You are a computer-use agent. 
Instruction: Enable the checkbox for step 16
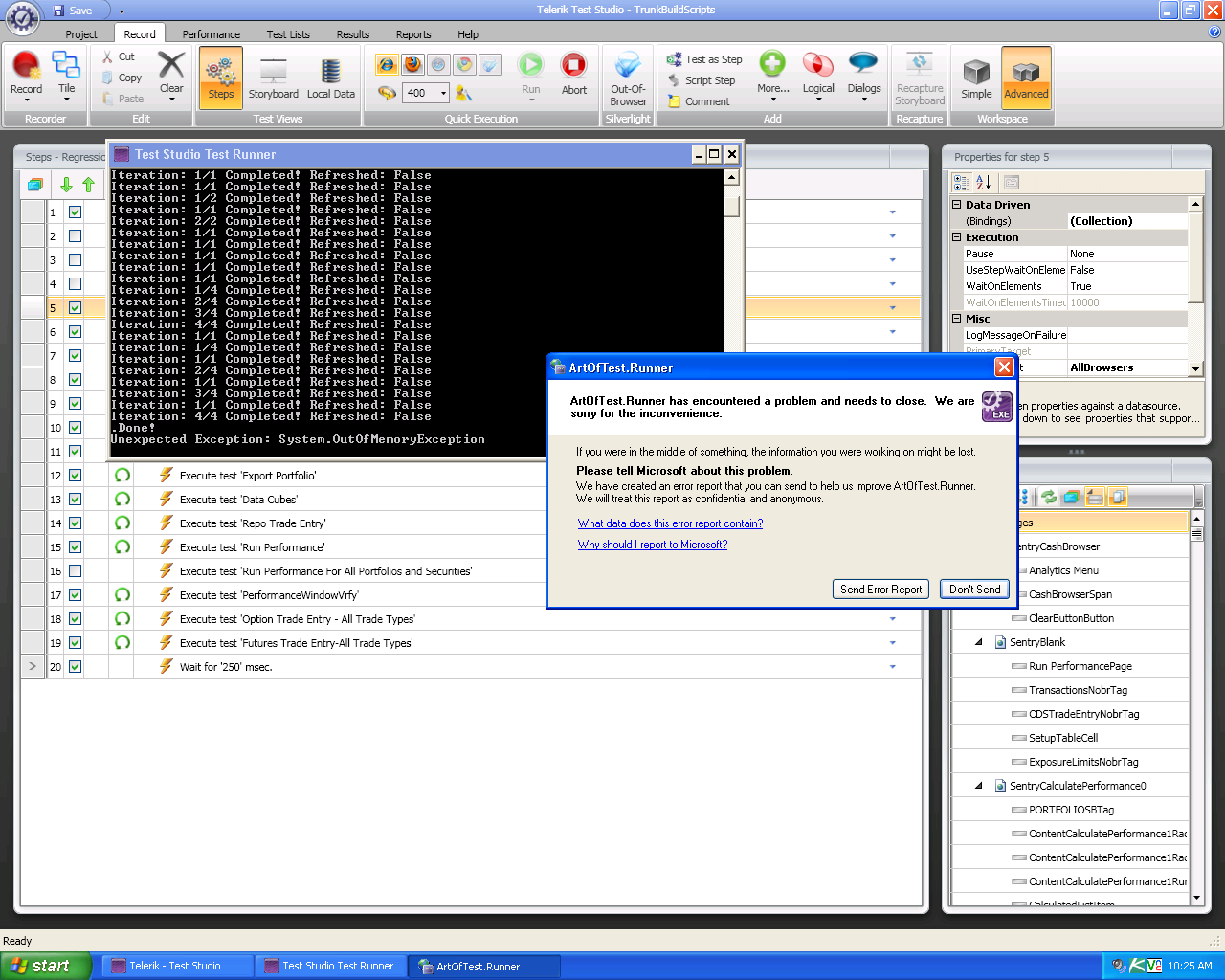point(76,571)
